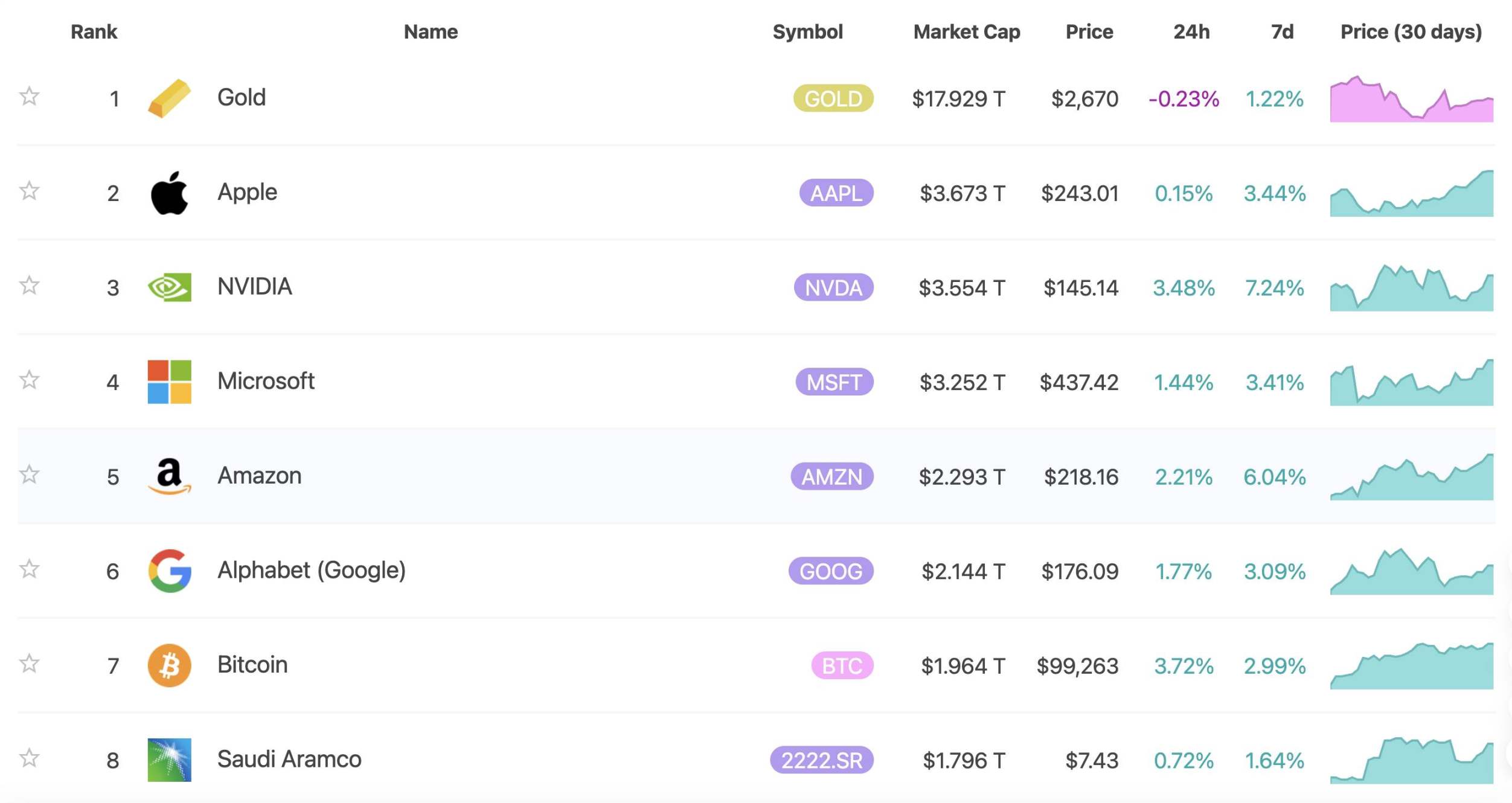Click the Alphabet Google logo icon
This screenshot has height=803, width=1512.
pos(170,571)
